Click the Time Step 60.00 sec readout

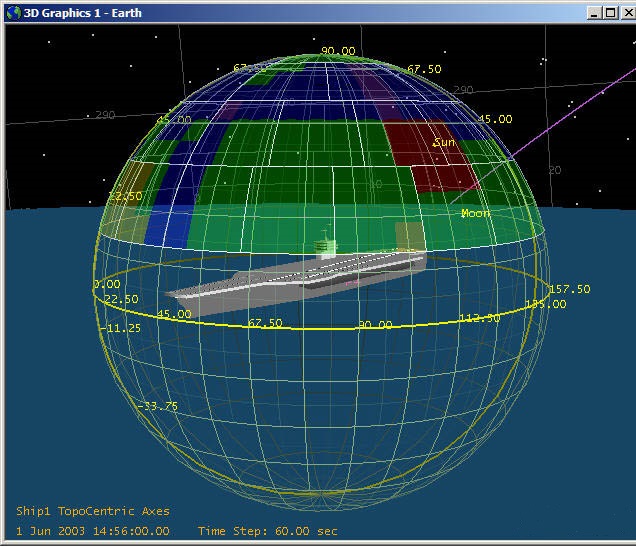tap(267, 531)
